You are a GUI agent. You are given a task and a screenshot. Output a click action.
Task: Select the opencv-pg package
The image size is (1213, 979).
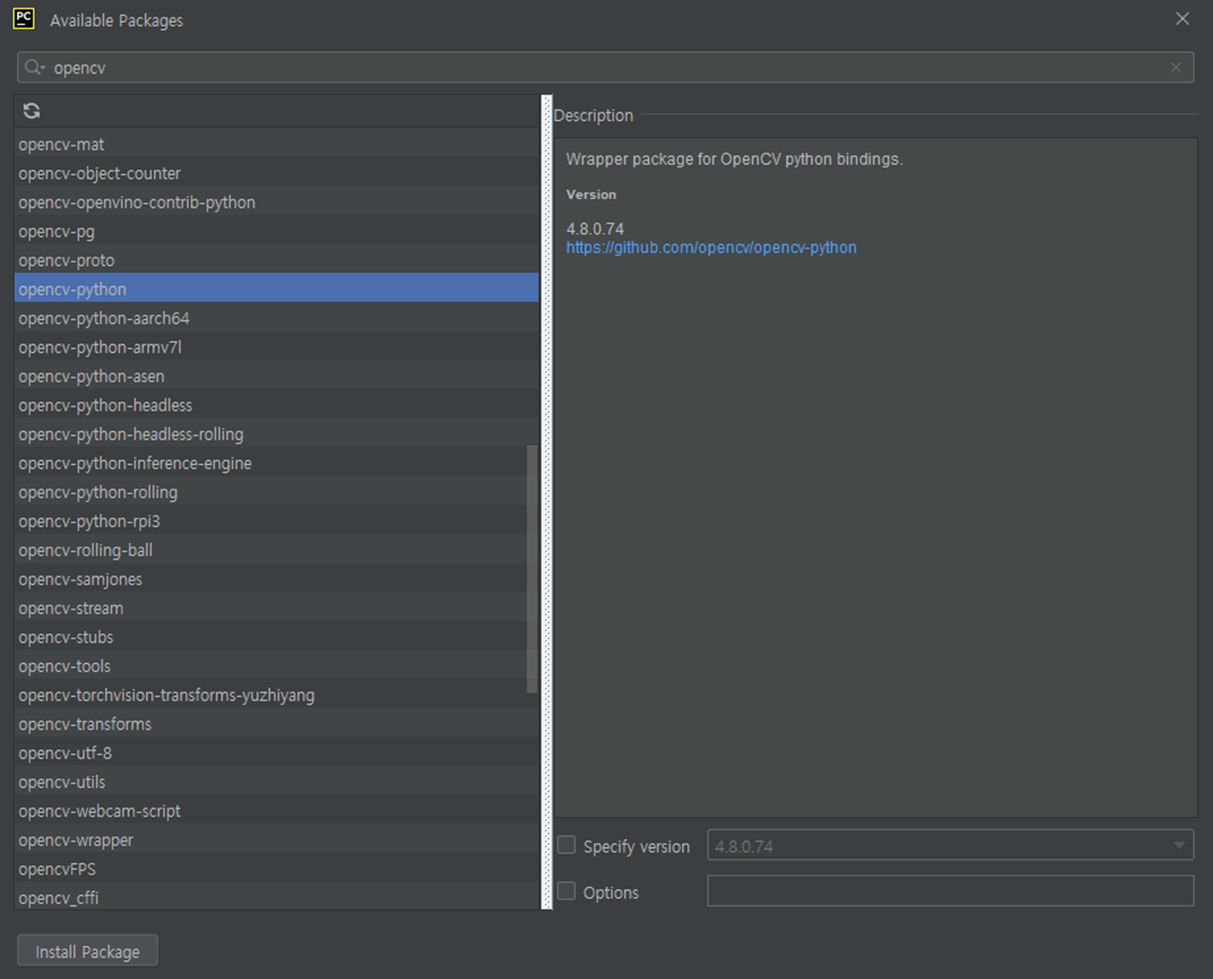[x=277, y=231]
